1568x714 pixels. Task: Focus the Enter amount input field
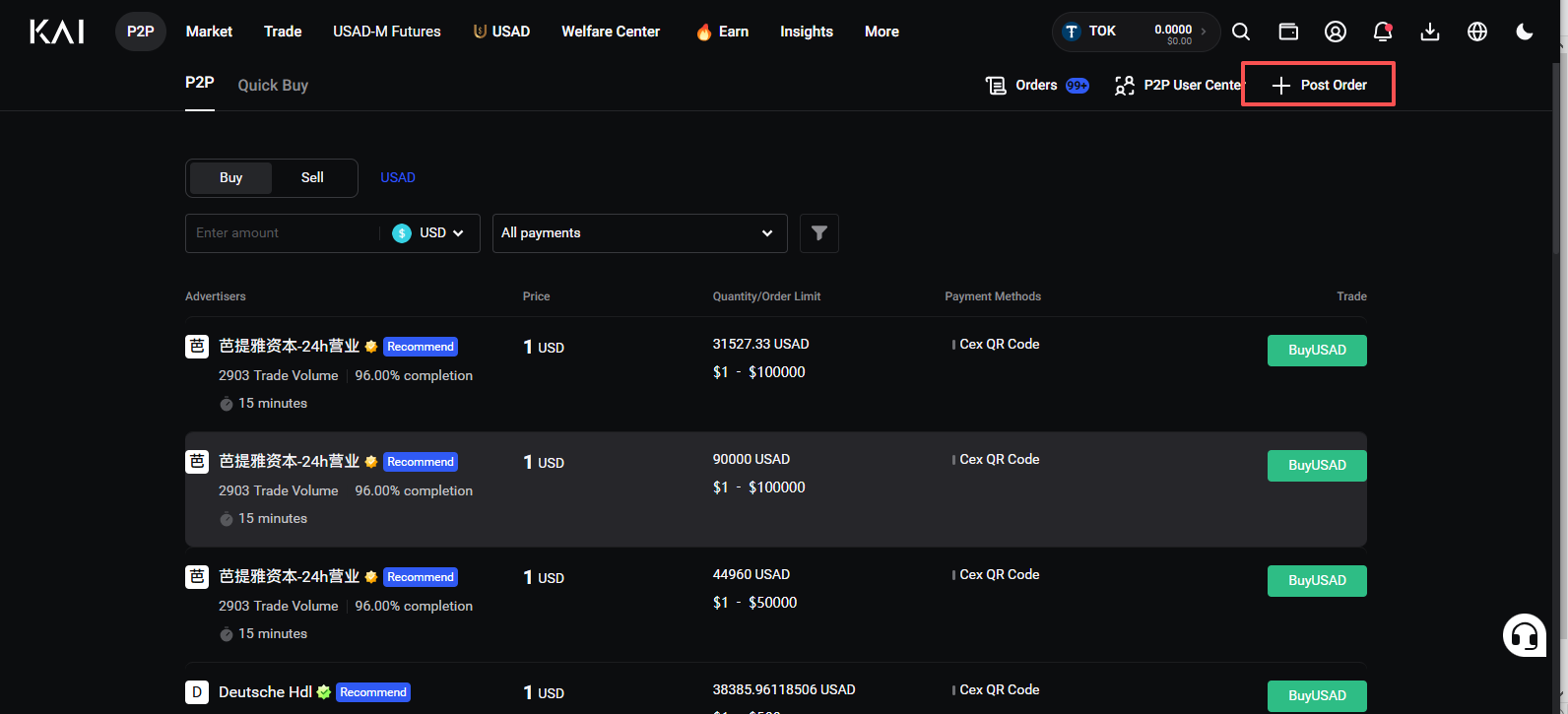[283, 233]
